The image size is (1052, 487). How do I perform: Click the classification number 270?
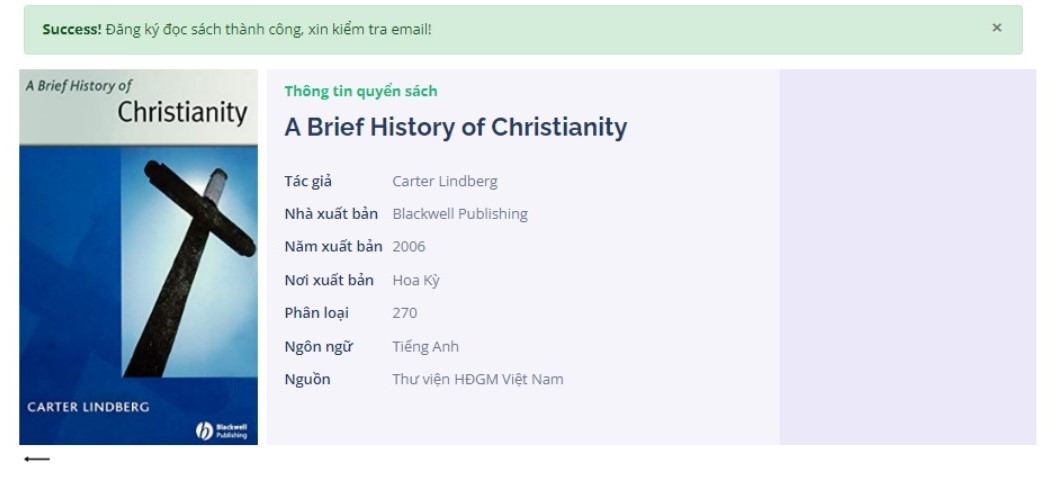405,313
